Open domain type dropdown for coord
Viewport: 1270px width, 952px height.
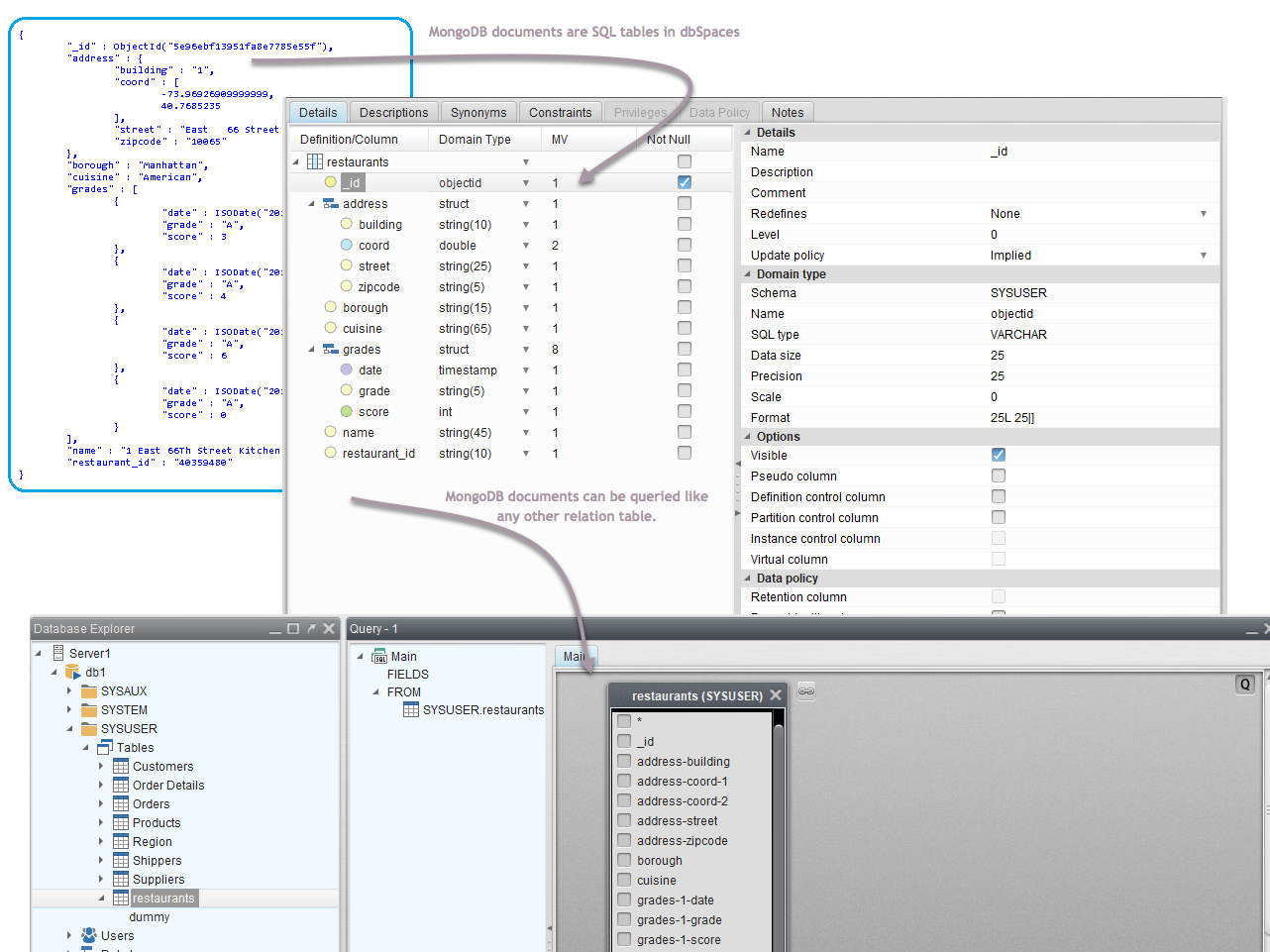526,246
